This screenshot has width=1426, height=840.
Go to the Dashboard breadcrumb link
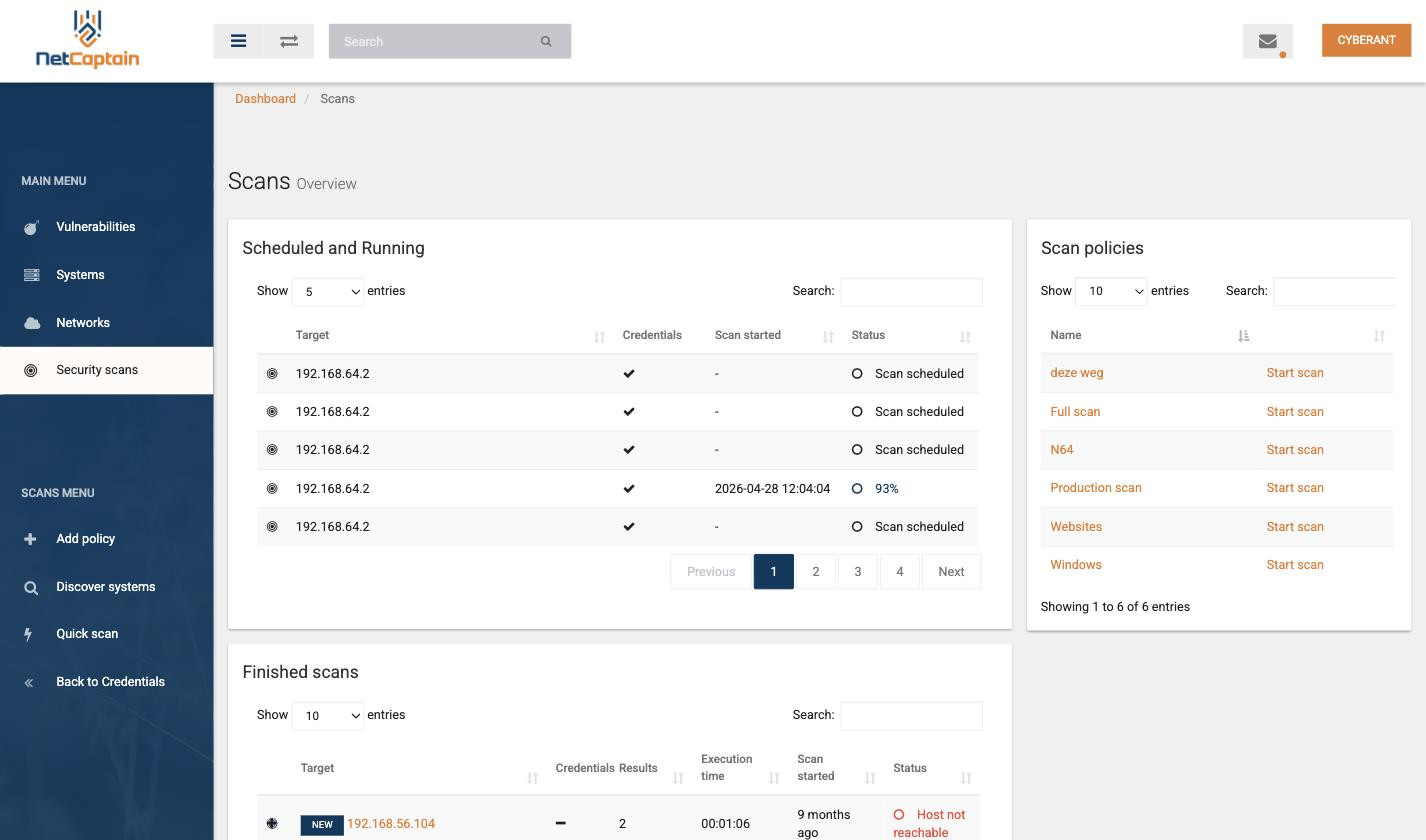(x=265, y=99)
